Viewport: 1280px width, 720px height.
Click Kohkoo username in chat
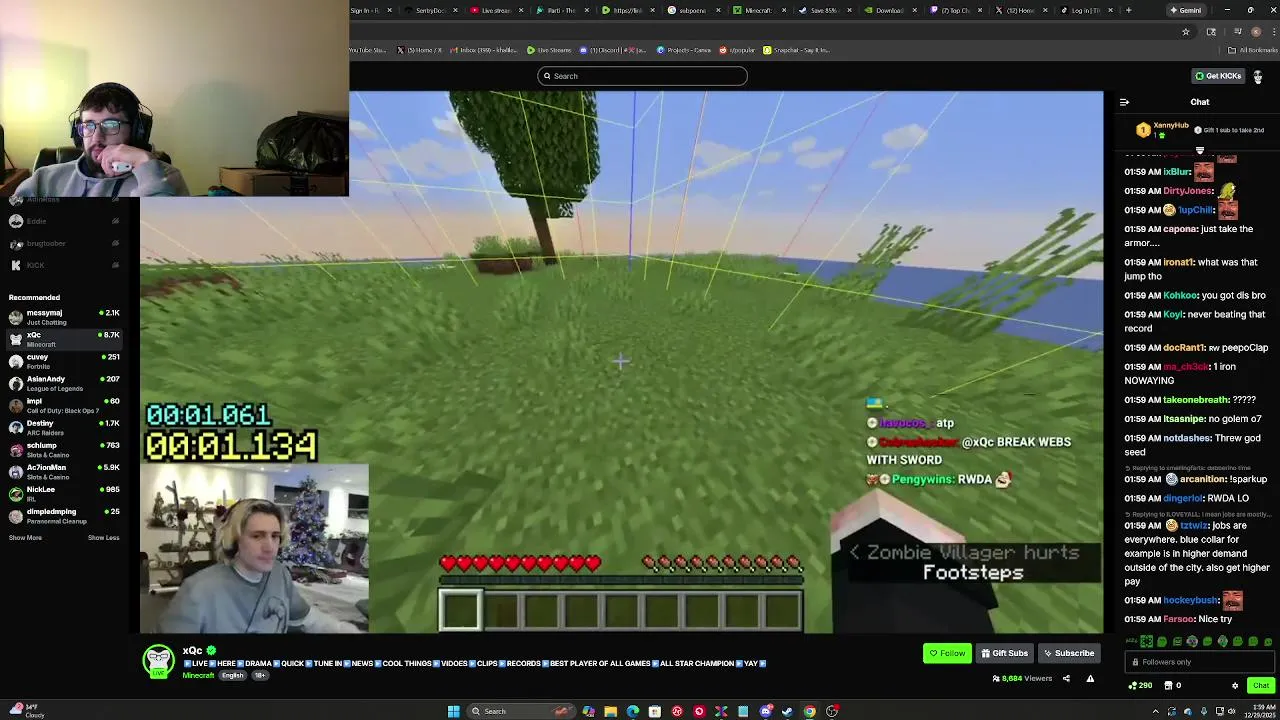tap(1180, 295)
